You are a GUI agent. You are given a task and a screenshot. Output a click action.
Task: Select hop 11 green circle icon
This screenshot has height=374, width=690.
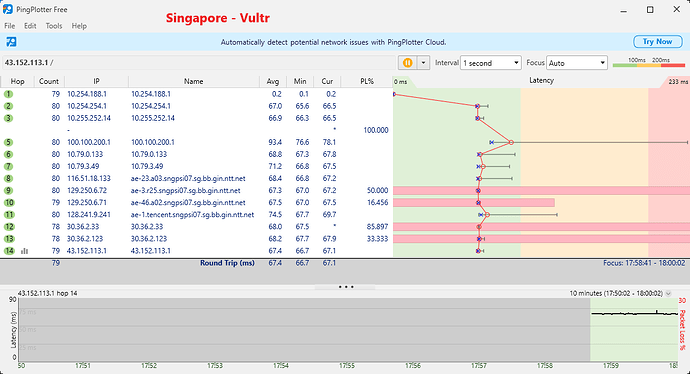click(9, 215)
